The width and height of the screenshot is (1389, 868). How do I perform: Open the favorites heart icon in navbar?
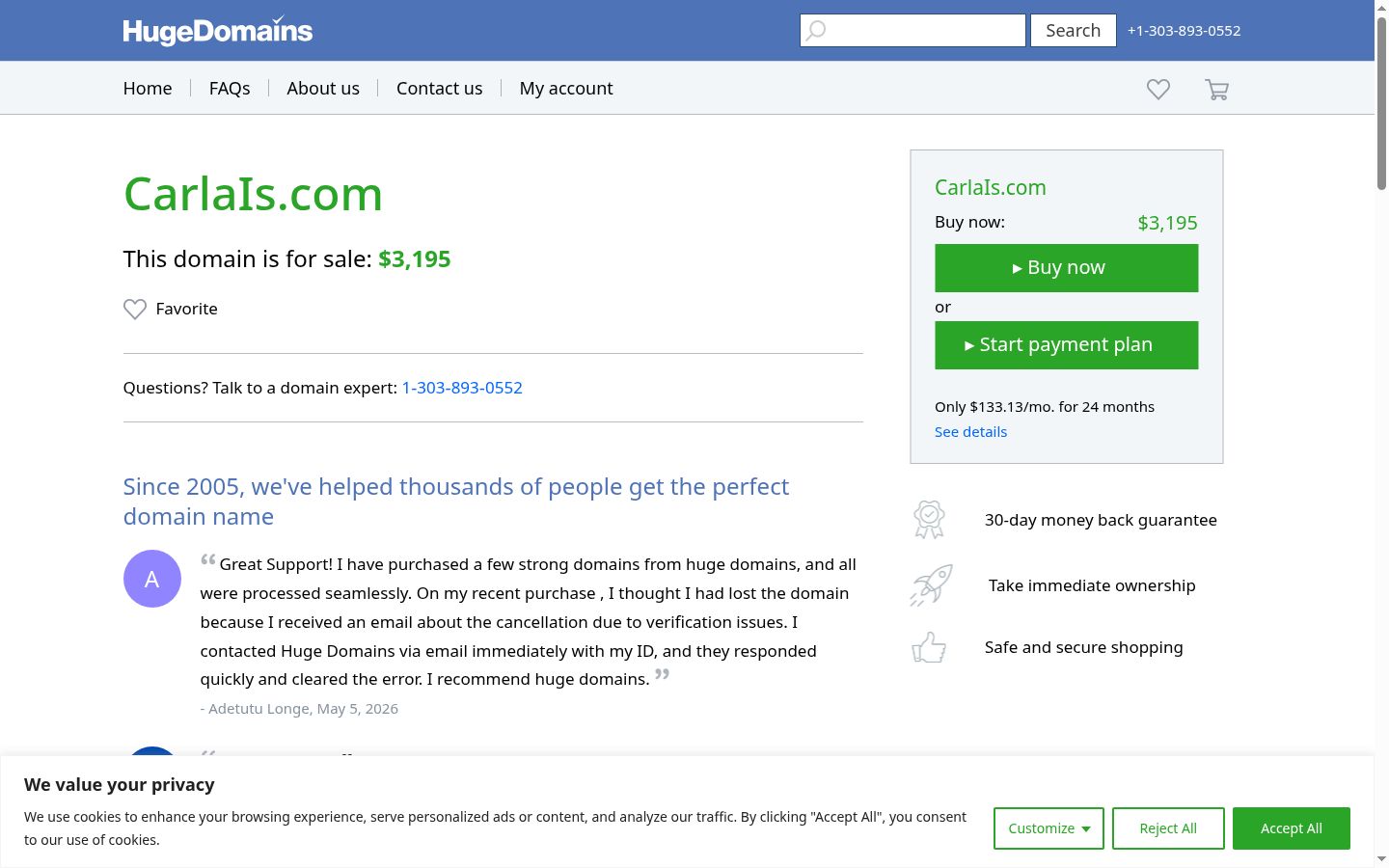pyautogui.click(x=1158, y=89)
